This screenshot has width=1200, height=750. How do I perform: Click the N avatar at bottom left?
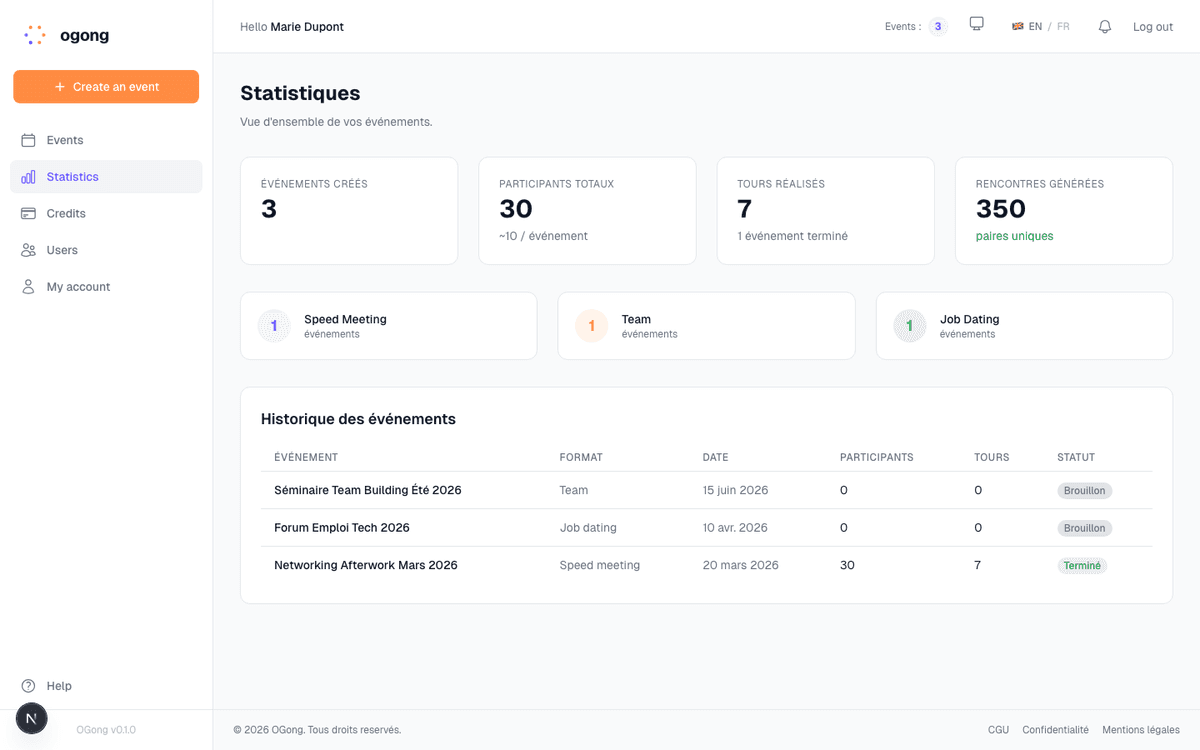[x=31, y=718]
